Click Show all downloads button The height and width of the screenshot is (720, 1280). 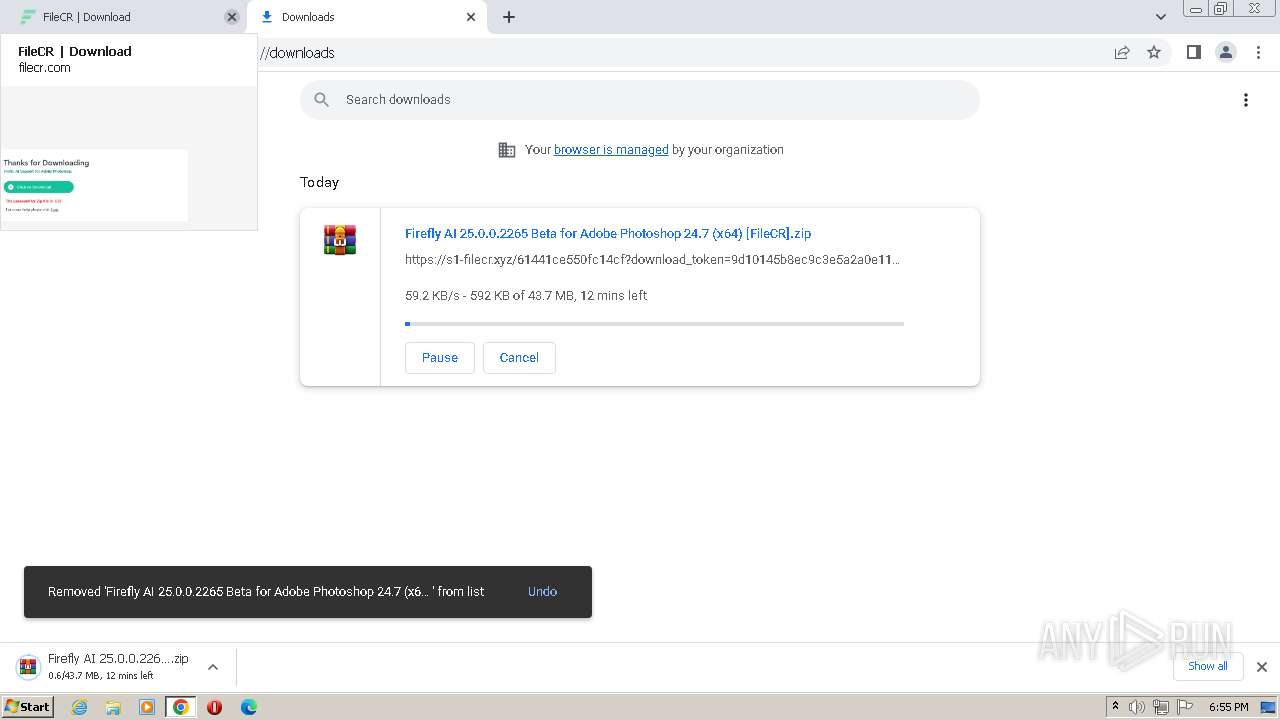point(1208,666)
